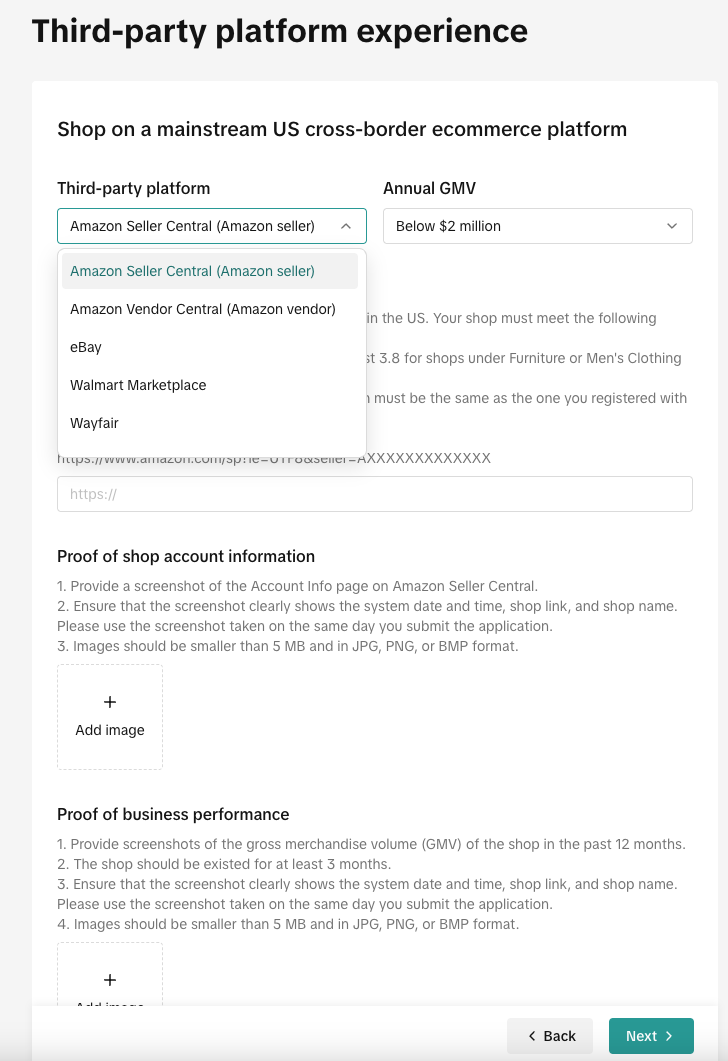The image size is (728, 1061).
Task: Click the plus icon under shop account proof
Action: coord(110,702)
